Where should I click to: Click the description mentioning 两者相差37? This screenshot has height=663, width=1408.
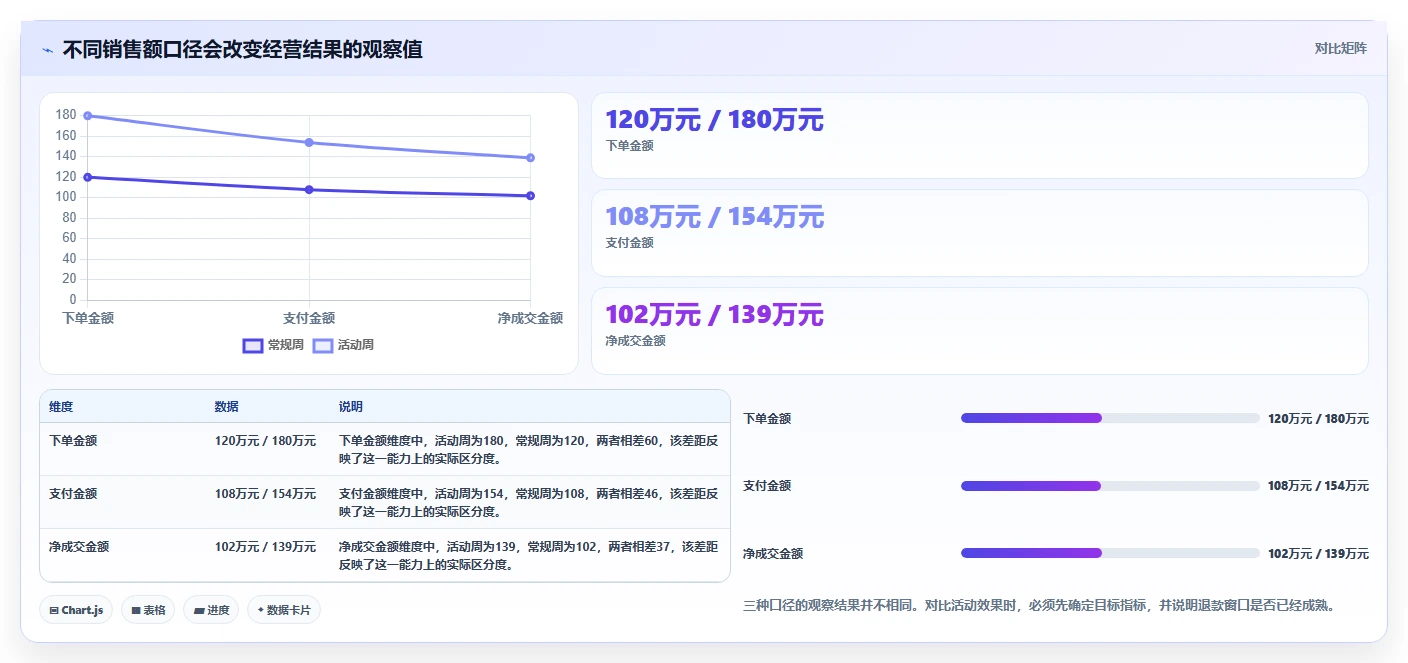(528, 556)
